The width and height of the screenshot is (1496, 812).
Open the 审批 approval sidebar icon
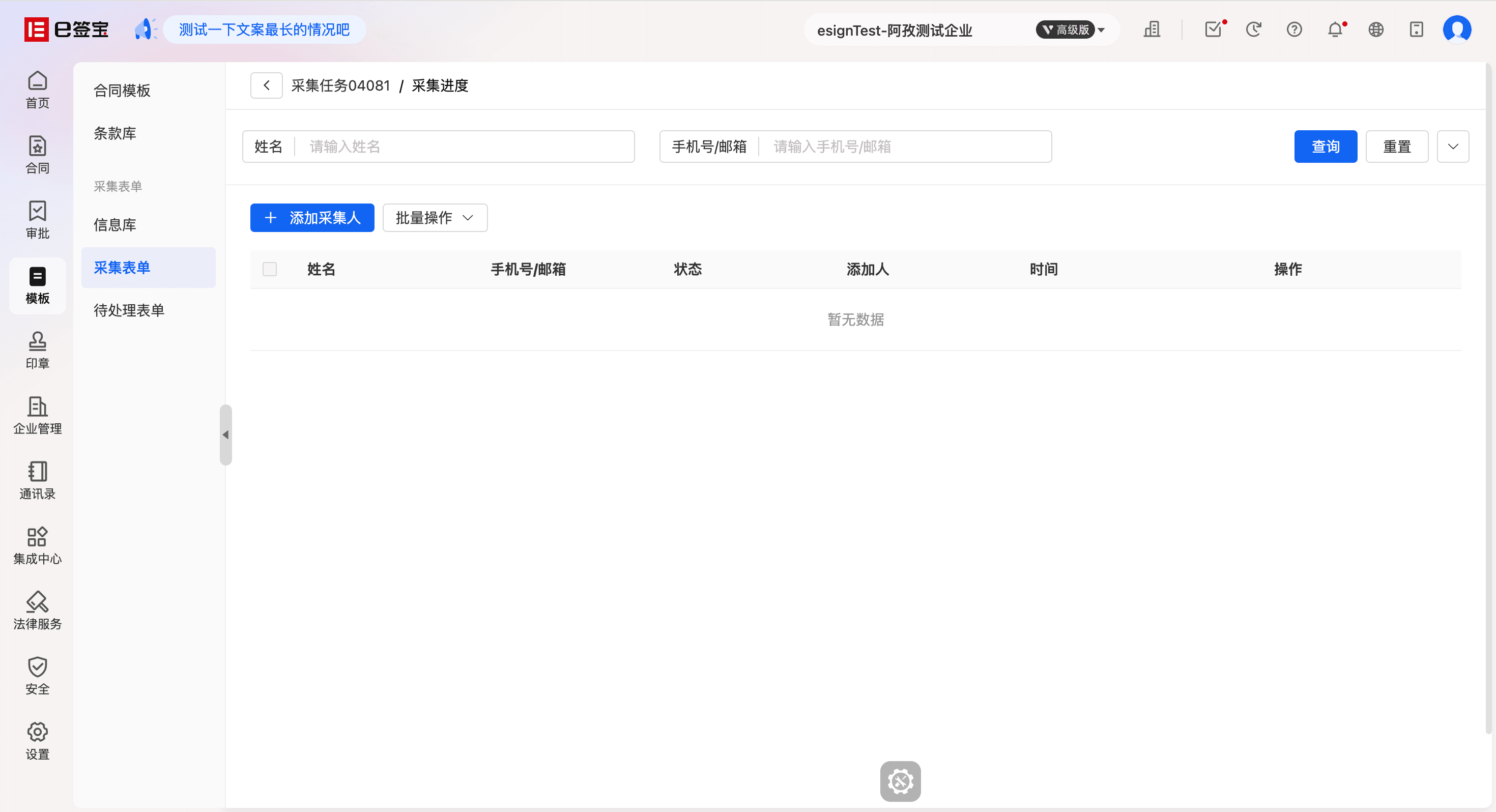coord(37,220)
